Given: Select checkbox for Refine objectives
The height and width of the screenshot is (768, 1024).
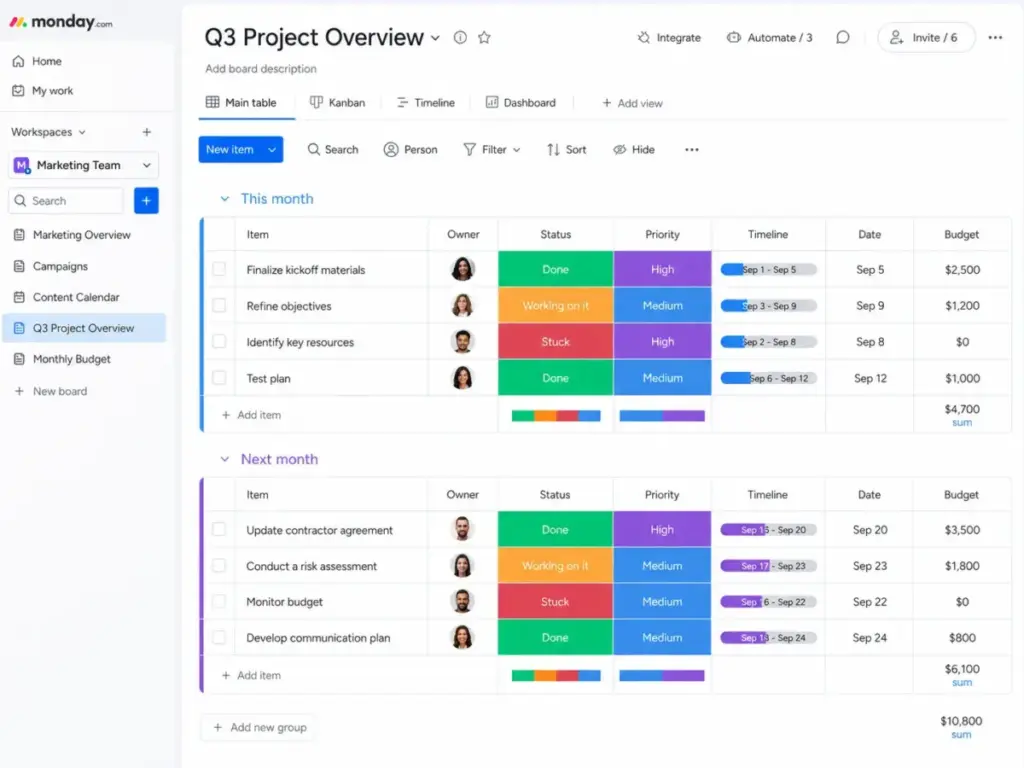Looking at the screenshot, I should tap(219, 306).
